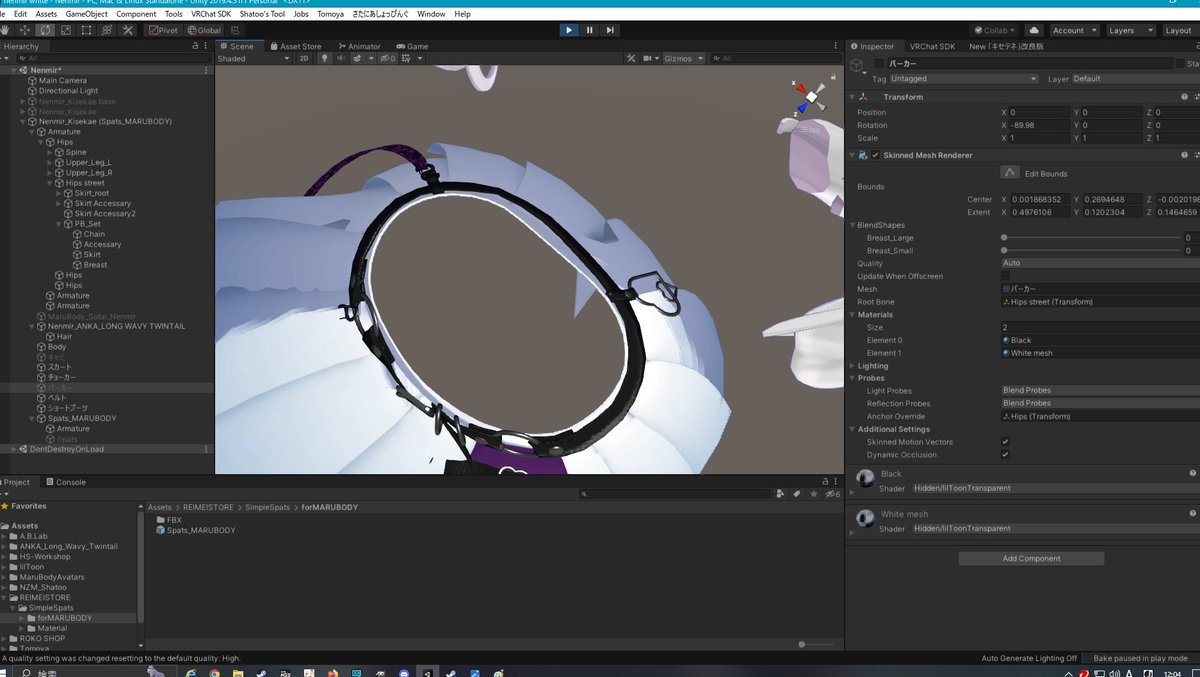Click the scene orientation gizmo
The height and width of the screenshot is (677, 1200).
pyautogui.click(x=809, y=98)
